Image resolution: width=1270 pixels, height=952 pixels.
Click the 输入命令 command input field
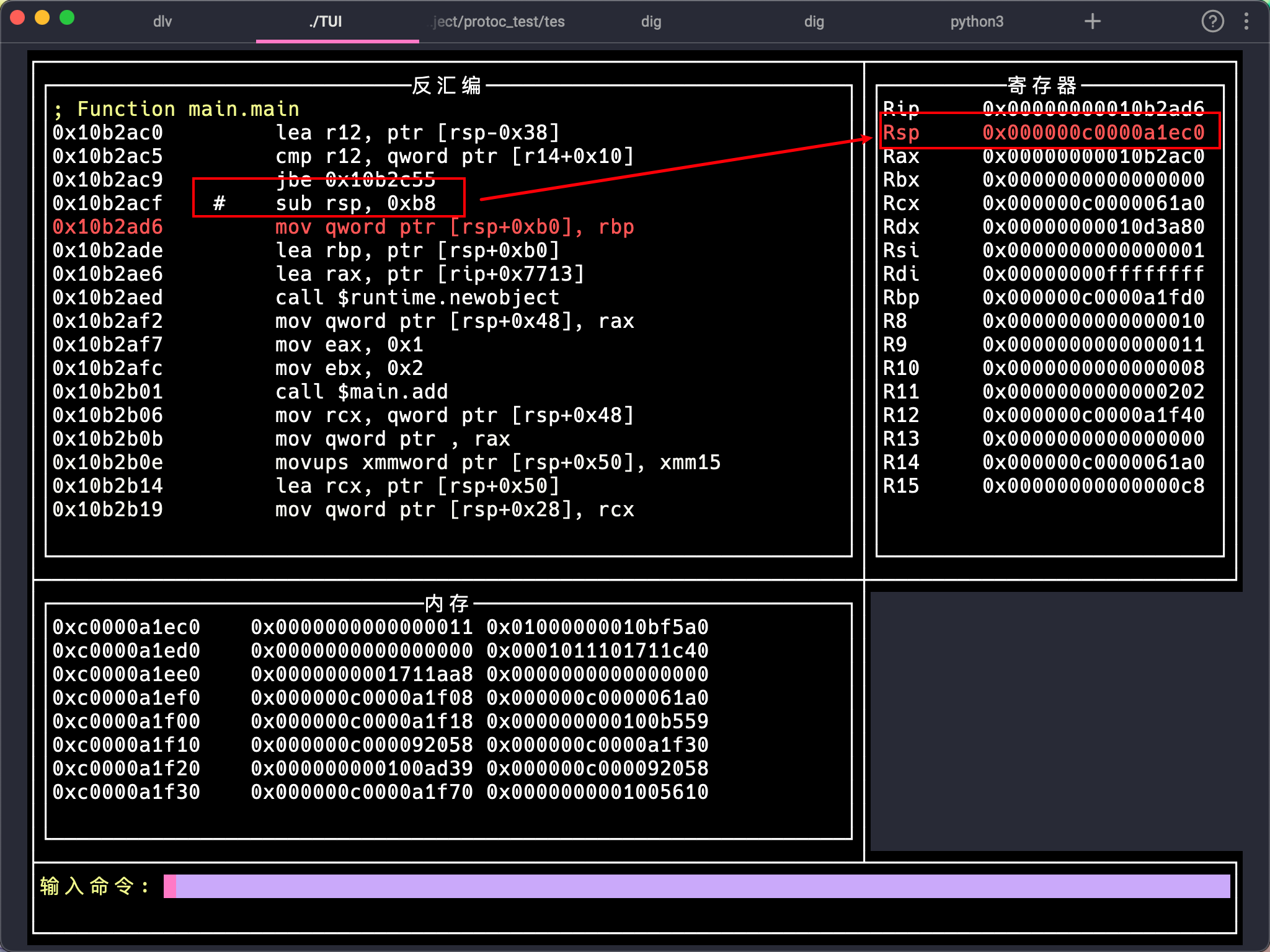(701, 886)
